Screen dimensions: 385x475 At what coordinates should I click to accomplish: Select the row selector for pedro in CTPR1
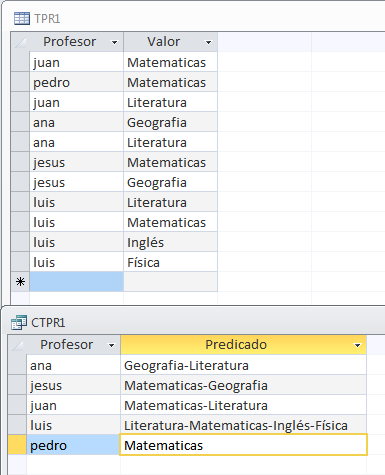[17, 445]
